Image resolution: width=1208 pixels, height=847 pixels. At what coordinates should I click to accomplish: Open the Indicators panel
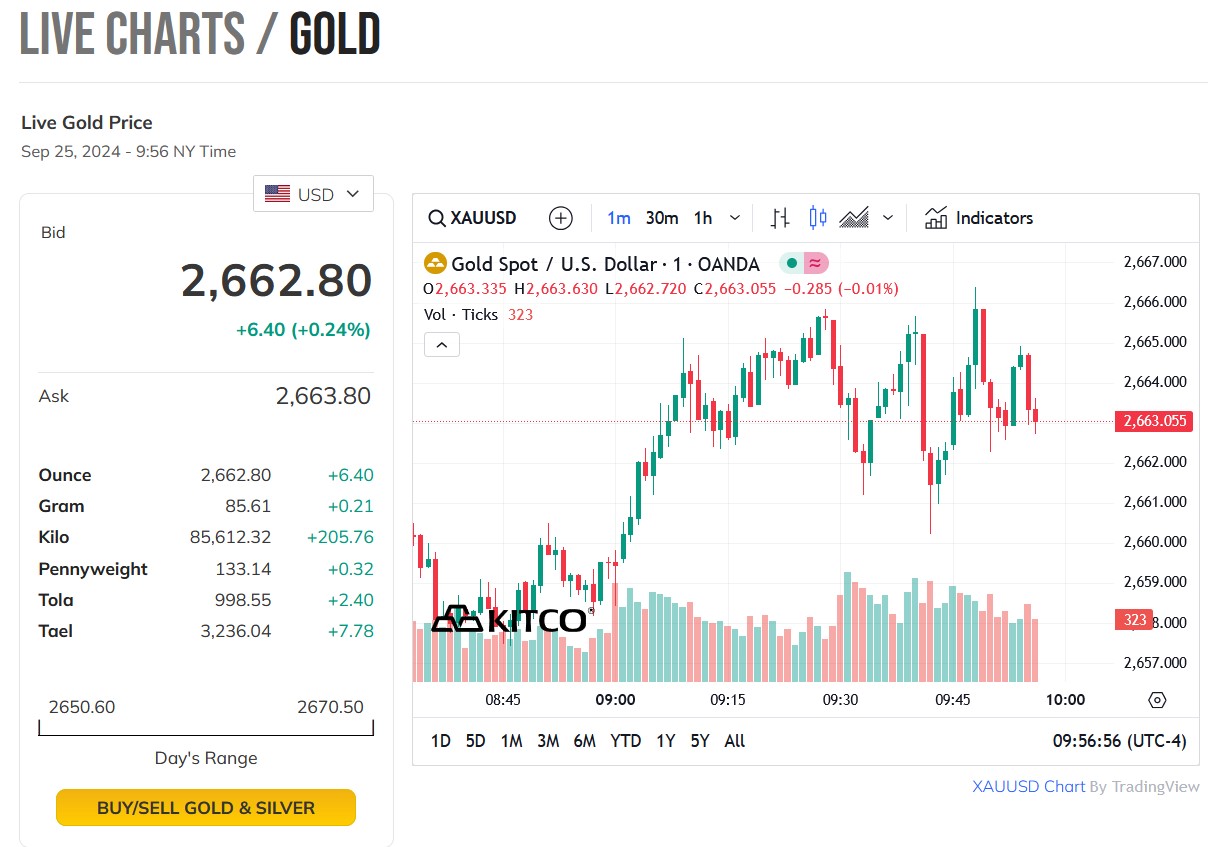979,218
